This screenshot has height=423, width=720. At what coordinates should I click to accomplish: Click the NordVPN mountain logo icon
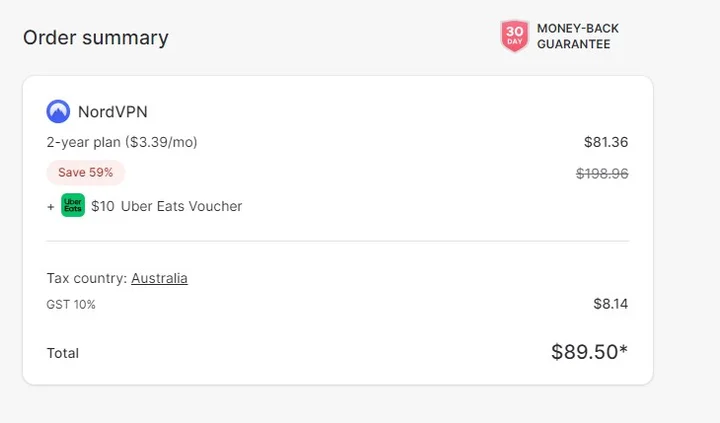pyautogui.click(x=58, y=112)
